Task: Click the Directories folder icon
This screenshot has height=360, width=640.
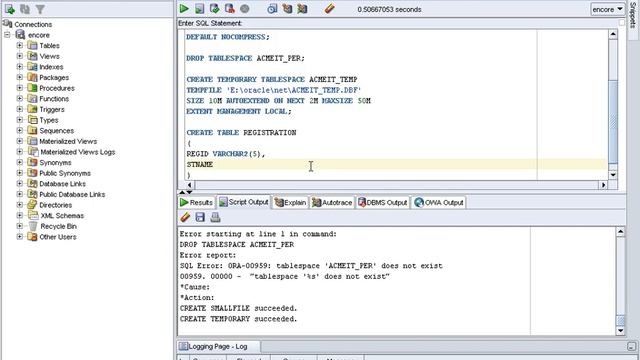Action: [32, 204]
